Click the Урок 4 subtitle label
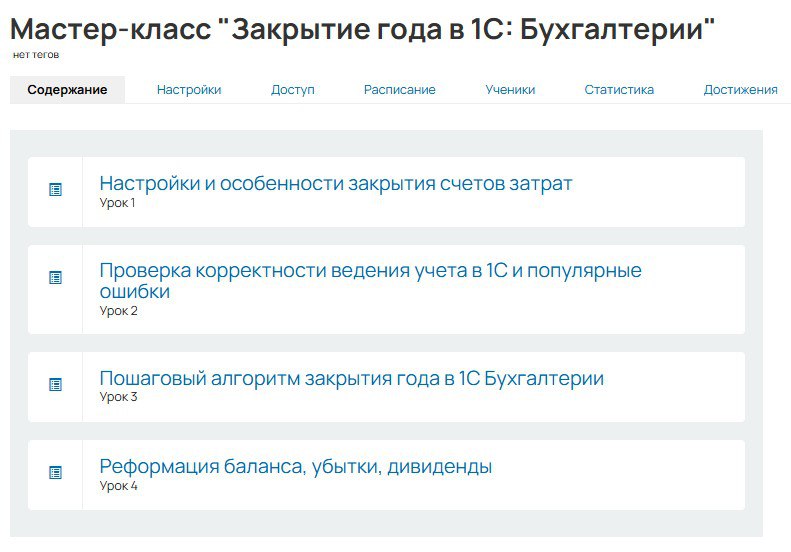This screenshot has height=552, width=791. [118, 486]
